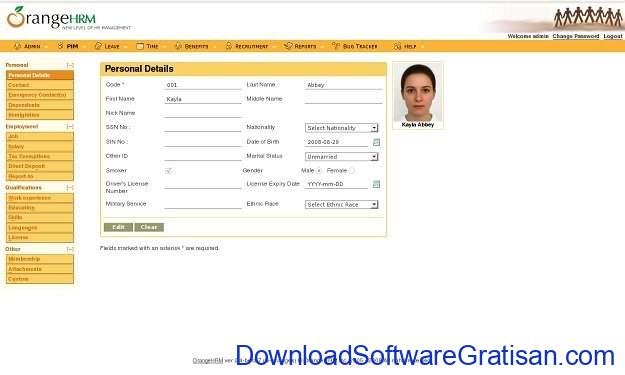Open the License Expiry Date calendar picker
This screenshot has height=375, width=625.
point(376,184)
